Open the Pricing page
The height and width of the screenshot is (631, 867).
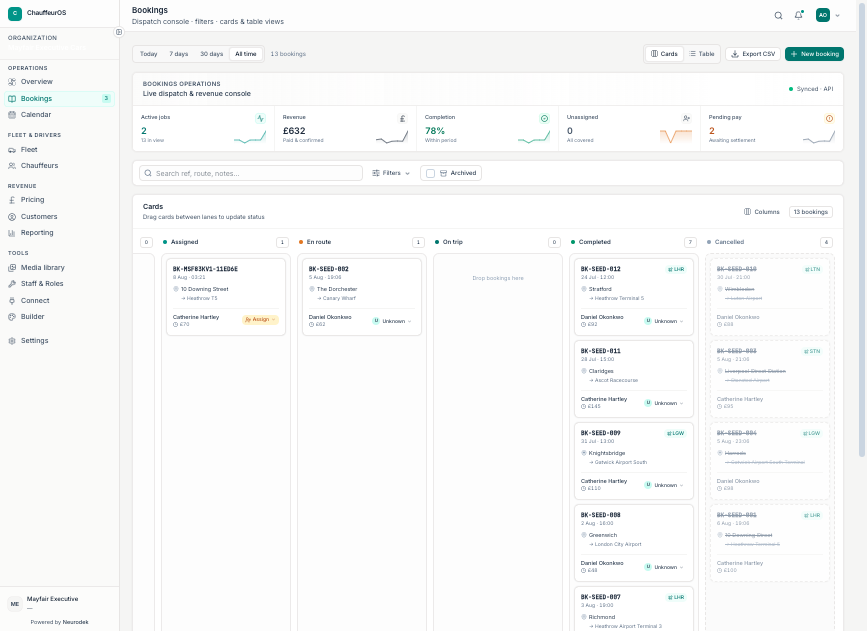(x=60, y=200)
